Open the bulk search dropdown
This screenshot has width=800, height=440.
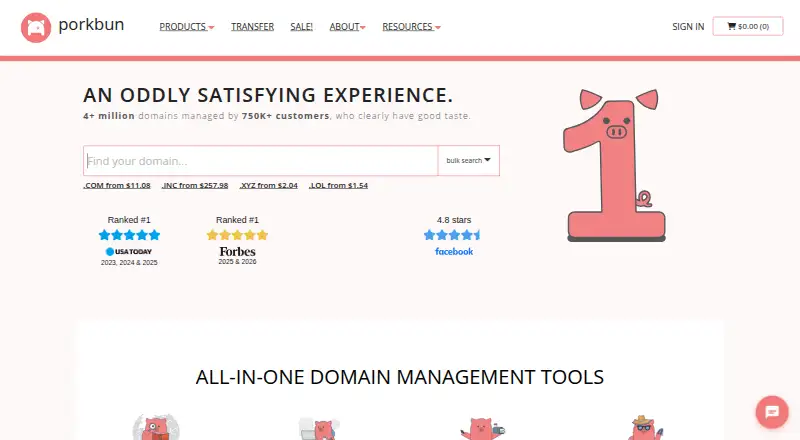(x=468, y=160)
